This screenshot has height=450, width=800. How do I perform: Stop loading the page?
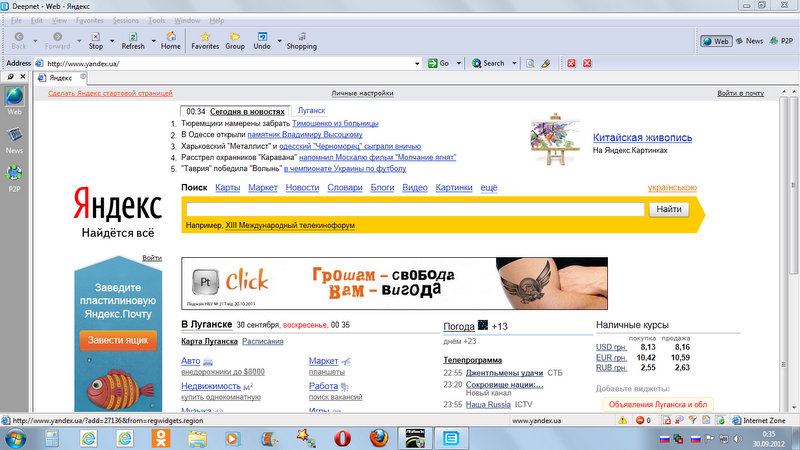coord(95,40)
